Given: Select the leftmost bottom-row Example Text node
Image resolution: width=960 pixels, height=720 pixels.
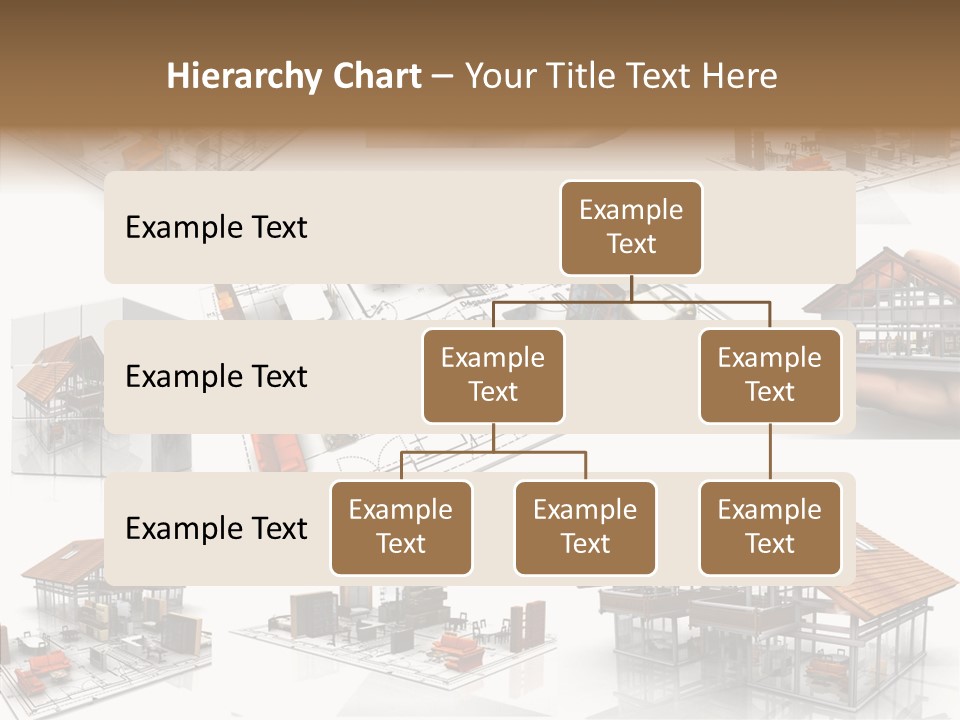Looking at the screenshot, I should tap(401, 528).
